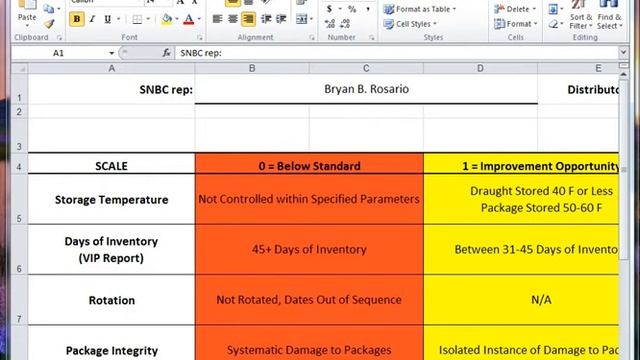Select row 6 header

click(x=19, y=249)
